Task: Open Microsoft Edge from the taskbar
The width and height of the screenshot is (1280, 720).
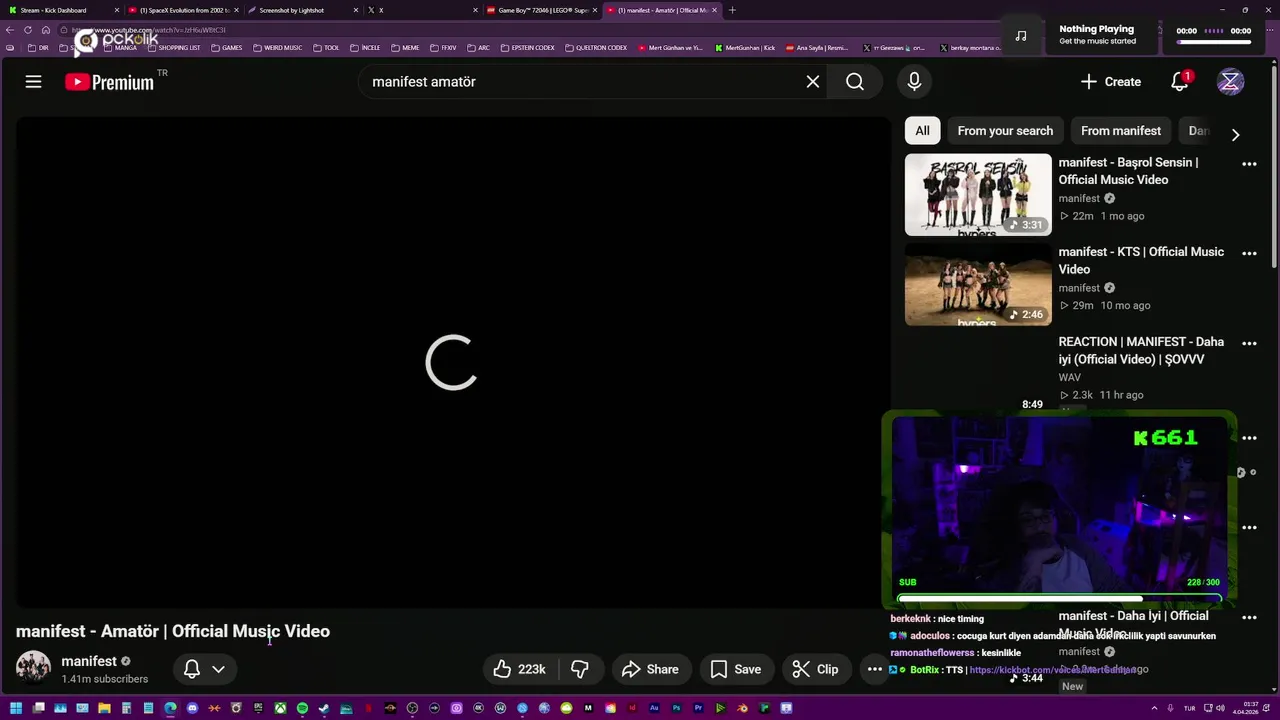Action: click(170, 708)
